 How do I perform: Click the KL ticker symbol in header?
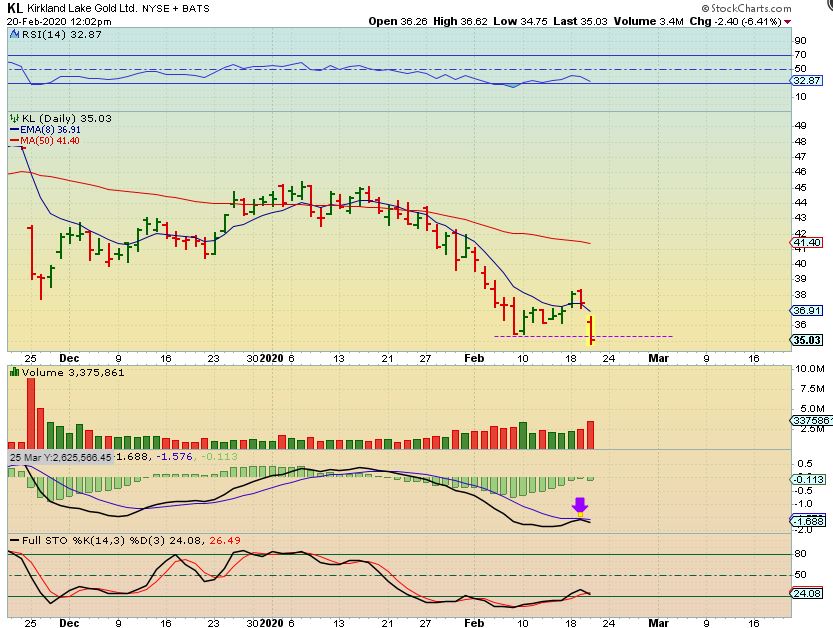(x=15, y=8)
